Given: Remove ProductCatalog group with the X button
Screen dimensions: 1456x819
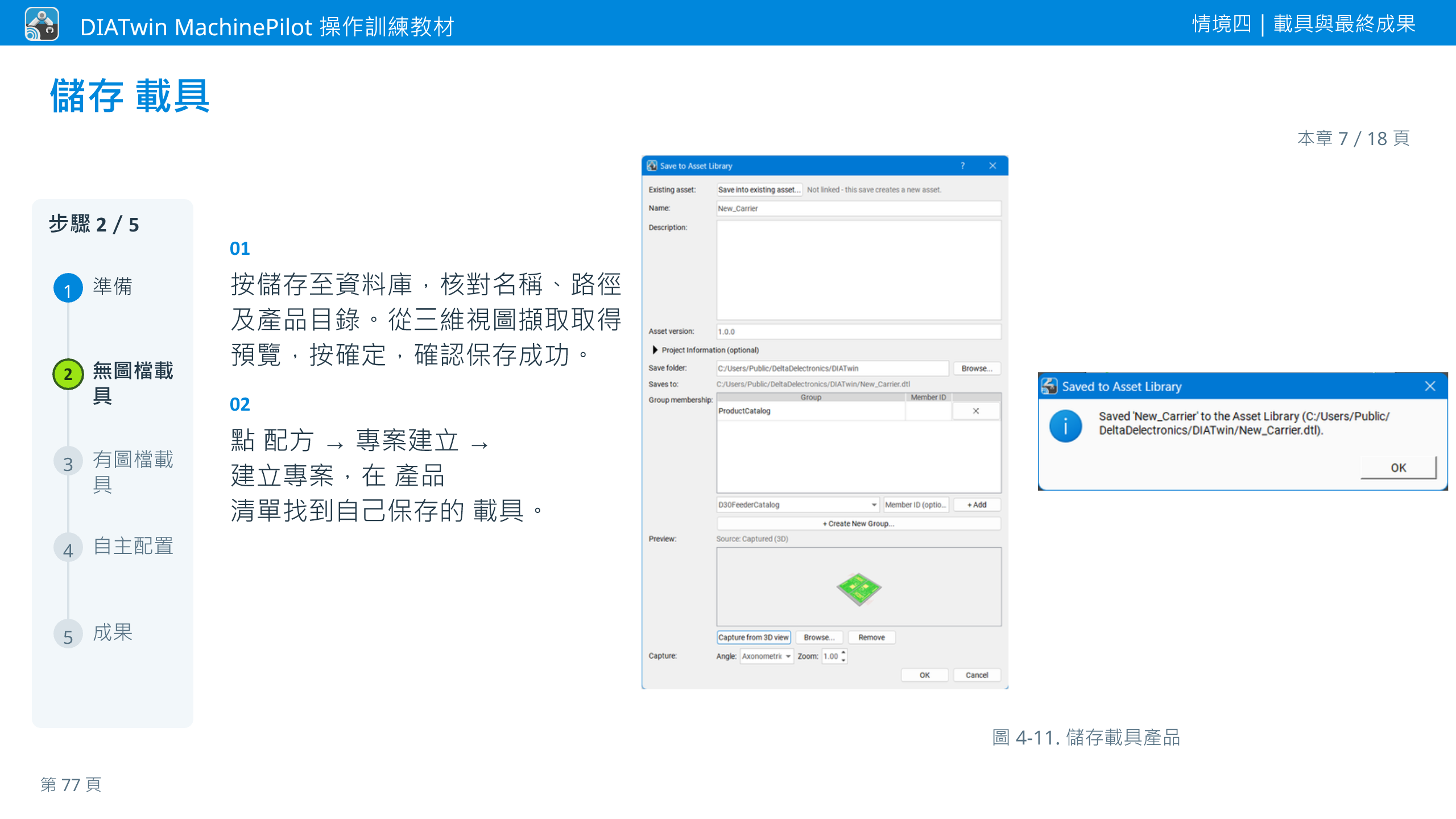Looking at the screenshot, I should click(976, 411).
